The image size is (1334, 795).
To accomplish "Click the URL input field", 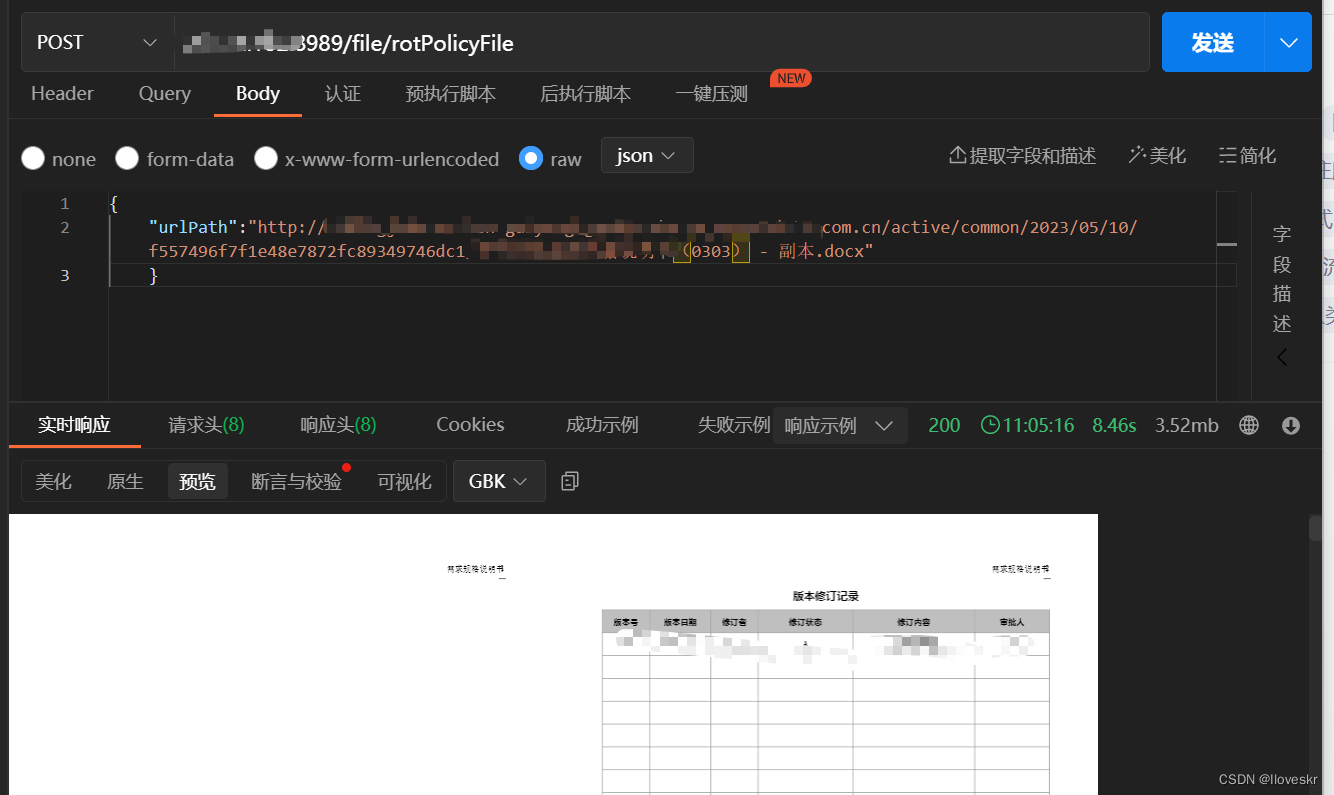I will click(x=600, y=42).
